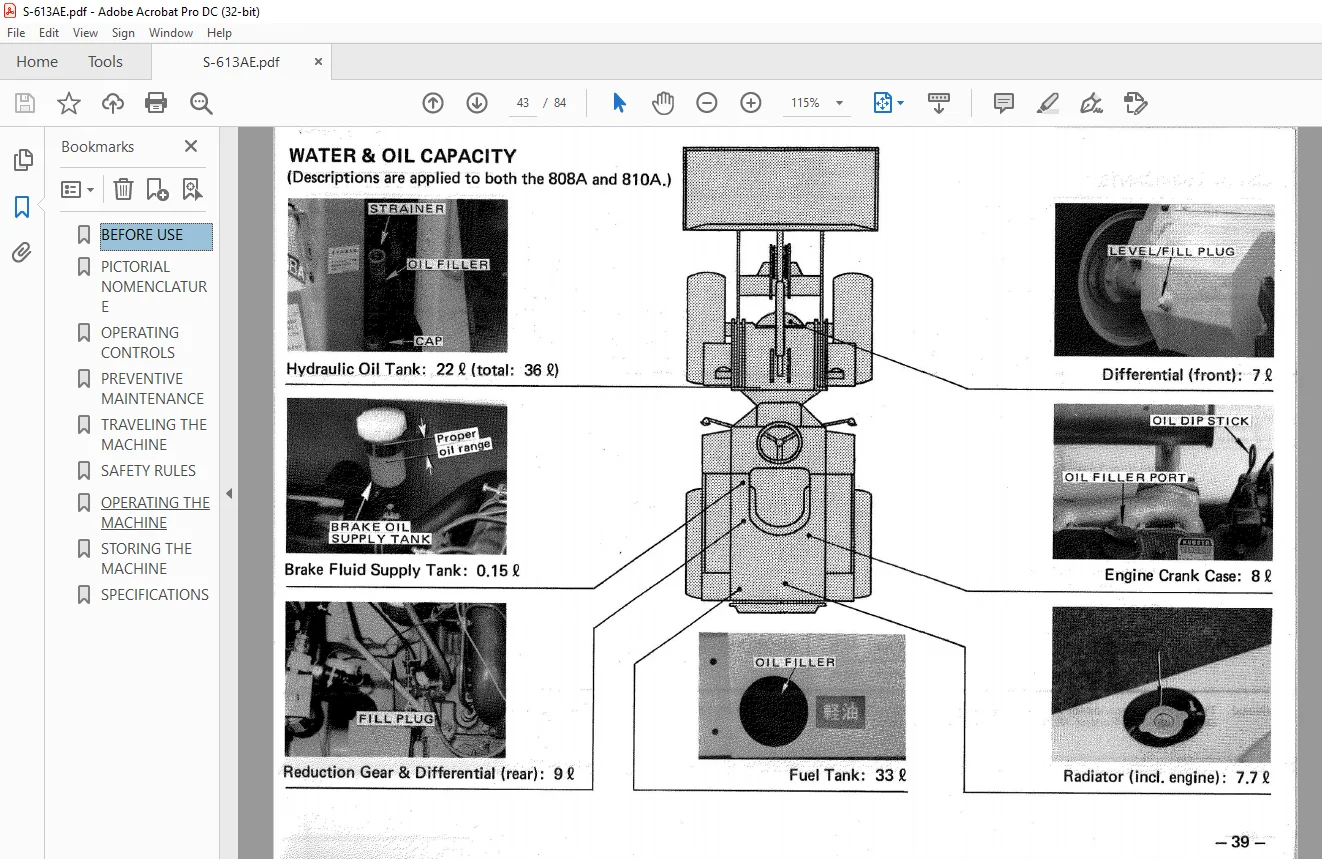Select STORING THE MACHINE bookmark
Screen dimensions: 1322x859
click(146, 558)
